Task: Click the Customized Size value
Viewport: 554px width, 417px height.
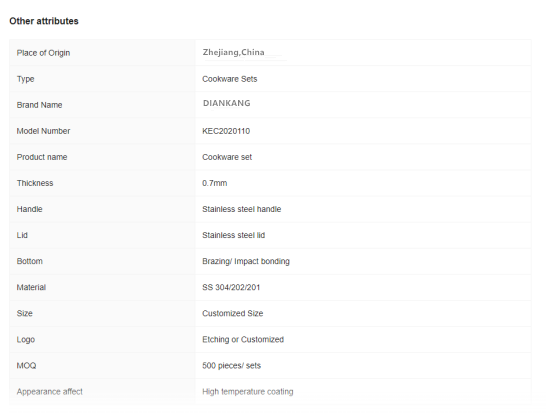Action: click(x=232, y=313)
